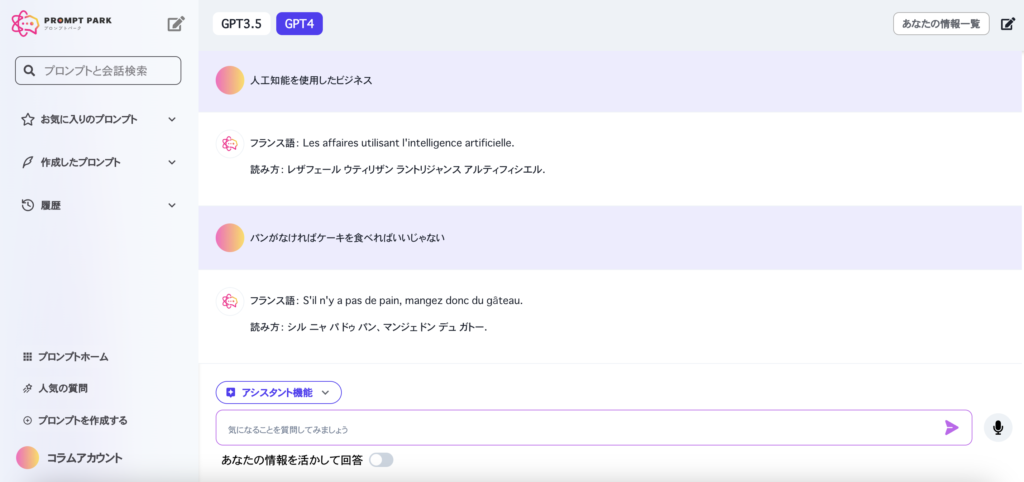Click text 人工知能を使用したビジネス
This screenshot has width=1024, height=482.
click(311, 80)
